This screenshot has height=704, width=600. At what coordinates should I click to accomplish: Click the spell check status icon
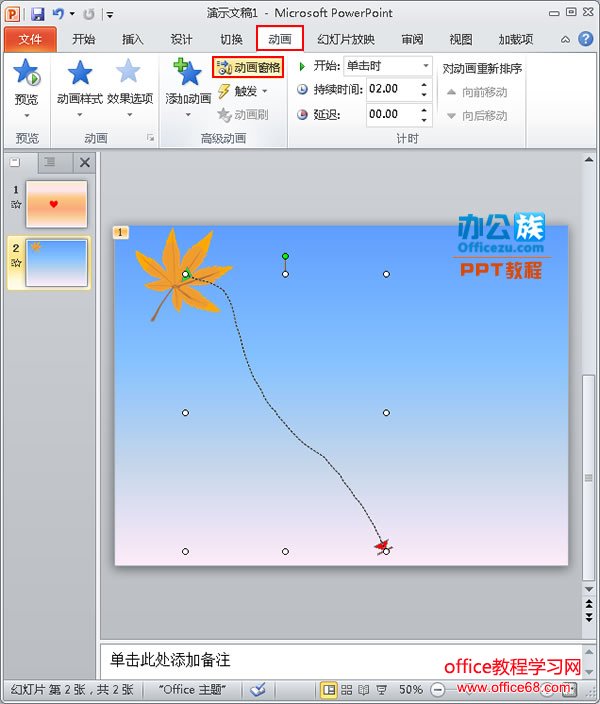[x=258, y=689]
